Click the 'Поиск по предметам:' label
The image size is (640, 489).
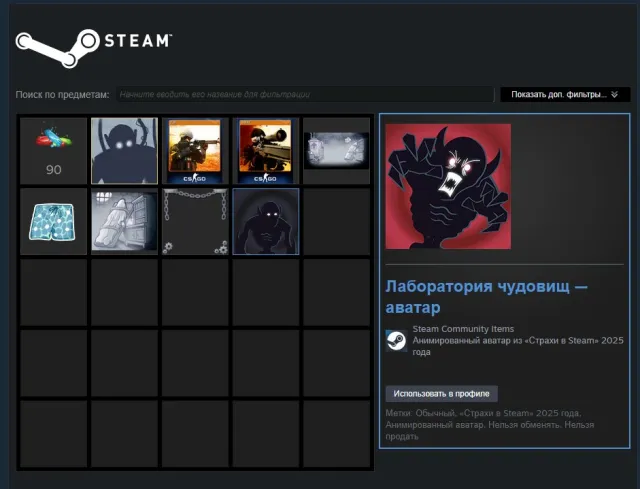coord(62,95)
